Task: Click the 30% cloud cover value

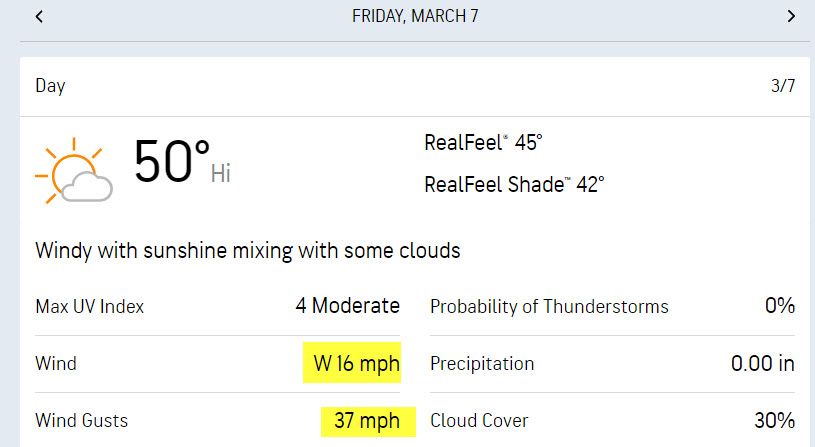Action: tap(774, 420)
